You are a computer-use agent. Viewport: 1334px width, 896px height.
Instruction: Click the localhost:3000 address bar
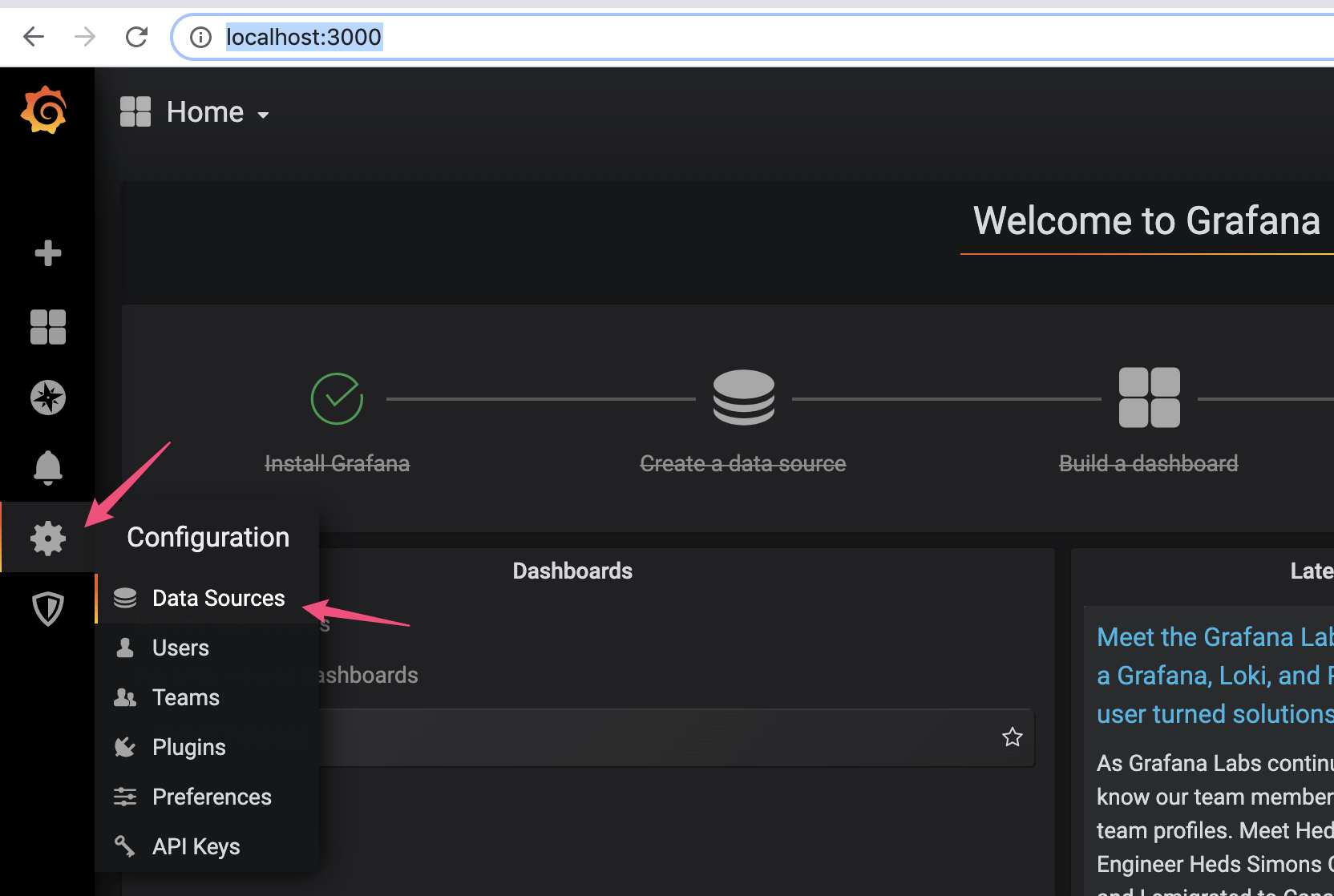click(x=754, y=37)
